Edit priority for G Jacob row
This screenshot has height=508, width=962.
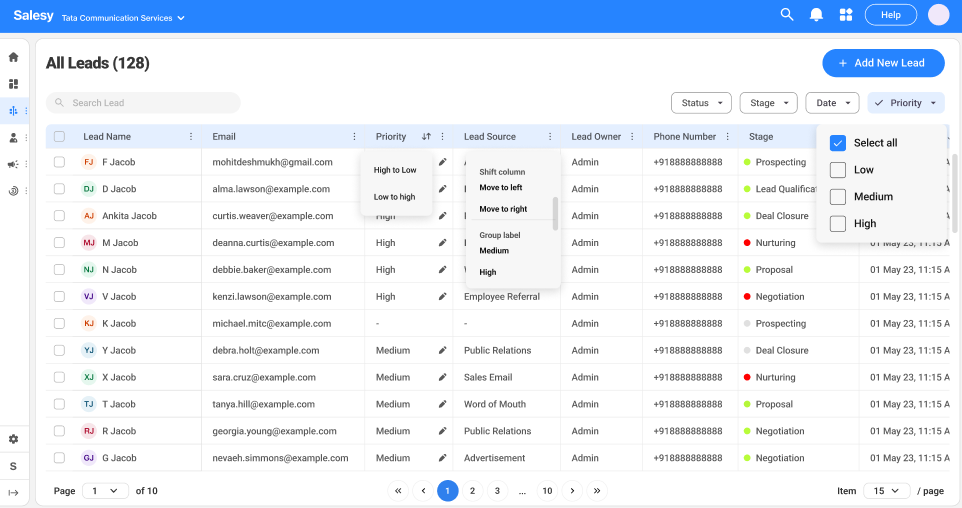coord(442,458)
